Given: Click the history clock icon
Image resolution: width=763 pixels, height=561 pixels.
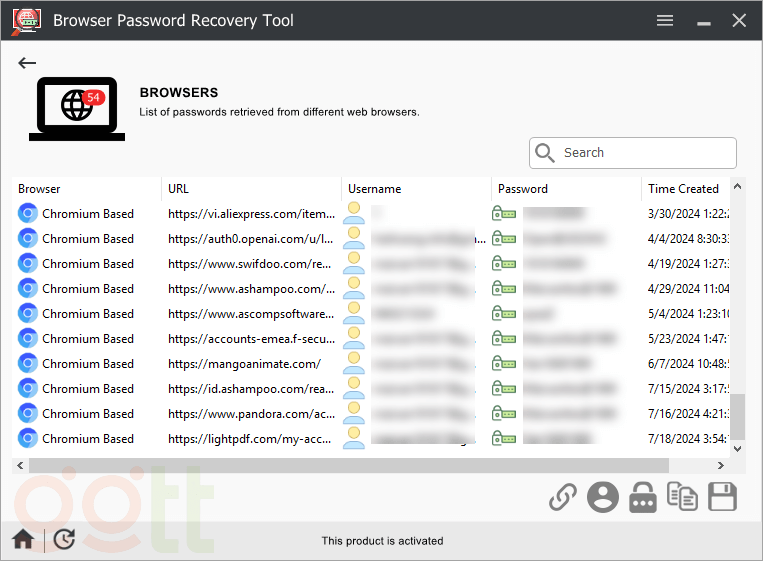Looking at the screenshot, I should 64,540.
